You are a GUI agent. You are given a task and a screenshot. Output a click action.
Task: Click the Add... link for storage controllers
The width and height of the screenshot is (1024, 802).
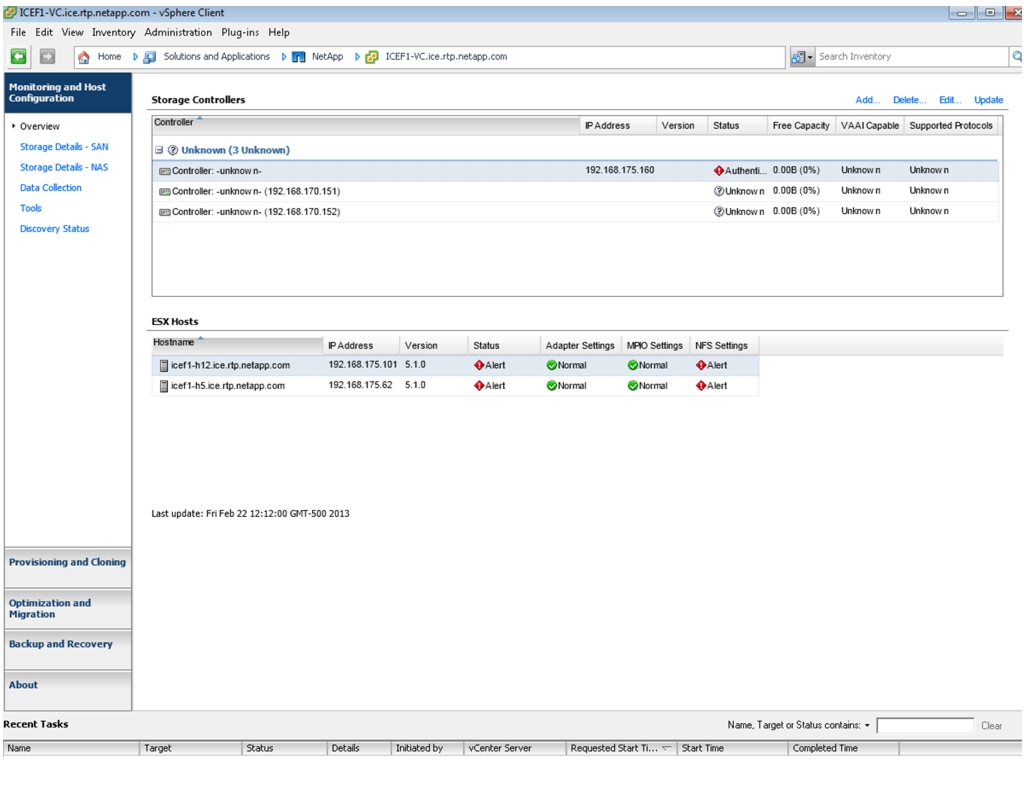[x=867, y=100]
